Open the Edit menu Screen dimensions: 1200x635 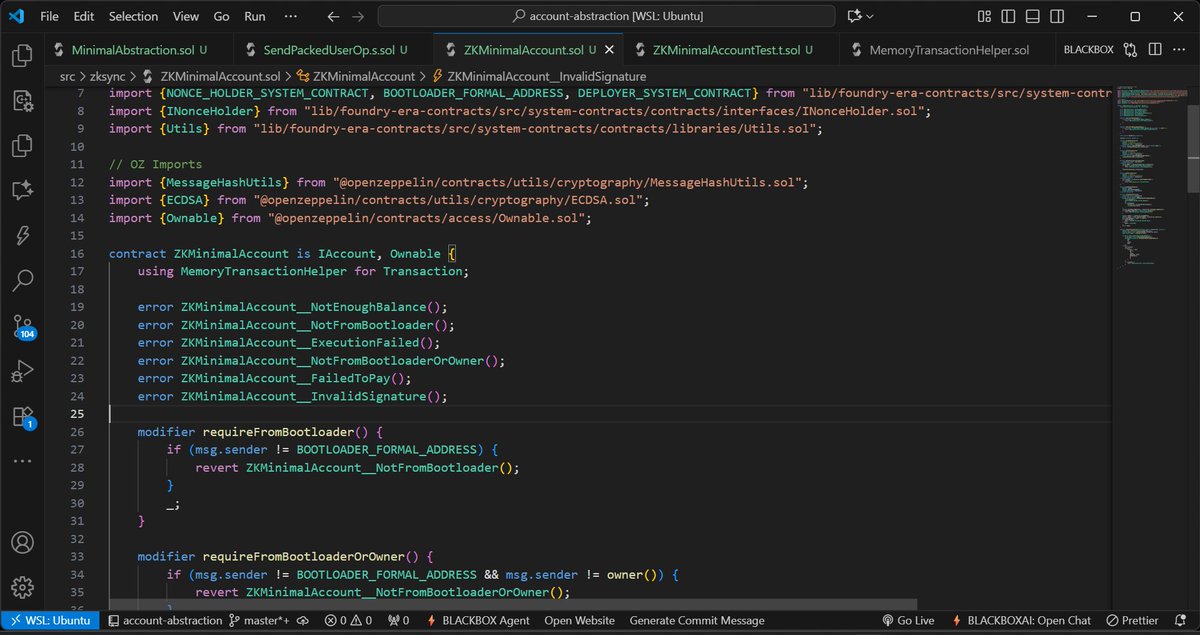point(84,16)
